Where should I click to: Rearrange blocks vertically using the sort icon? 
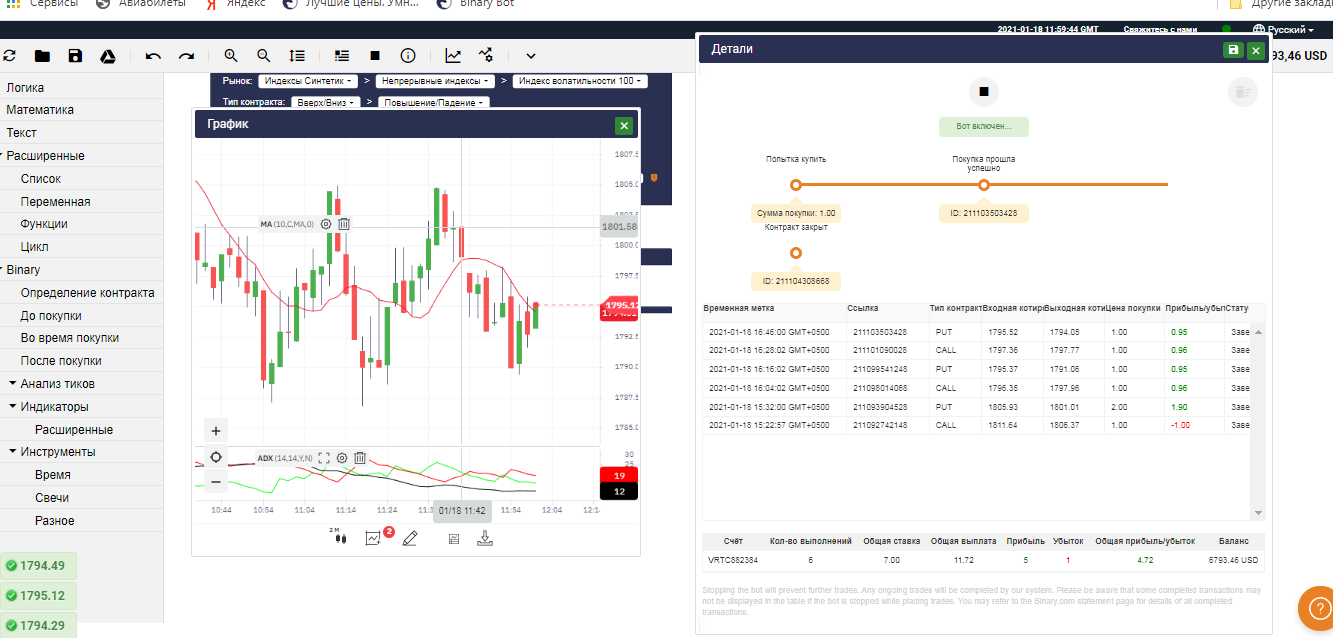tap(297, 56)
